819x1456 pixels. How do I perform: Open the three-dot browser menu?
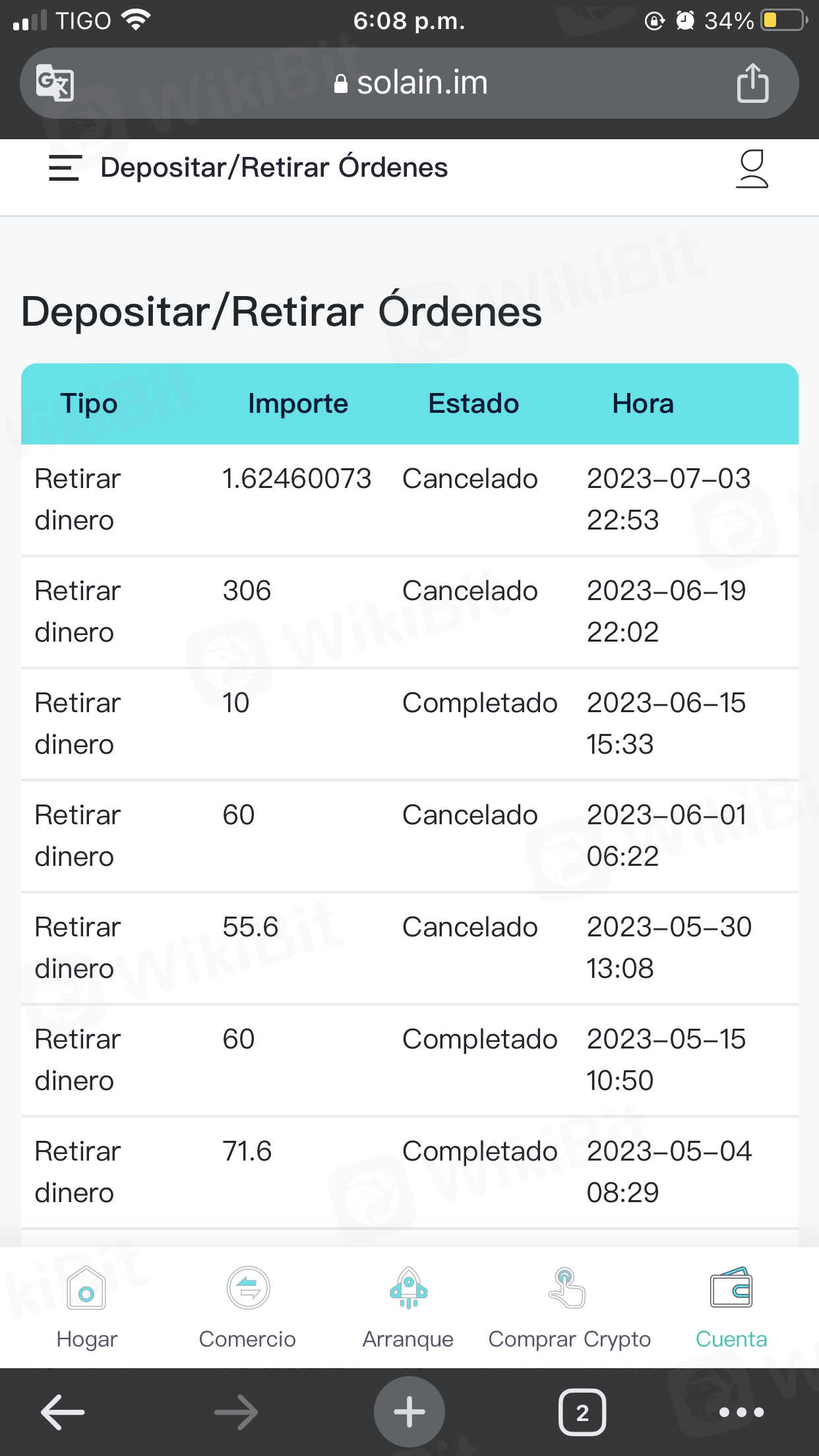click(x=741, y=1412)
